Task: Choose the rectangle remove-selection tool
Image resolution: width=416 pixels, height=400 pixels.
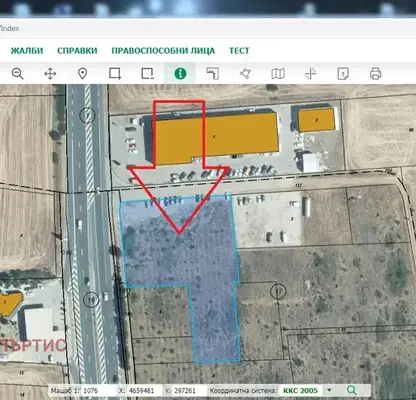Action: tap(147, 73)
